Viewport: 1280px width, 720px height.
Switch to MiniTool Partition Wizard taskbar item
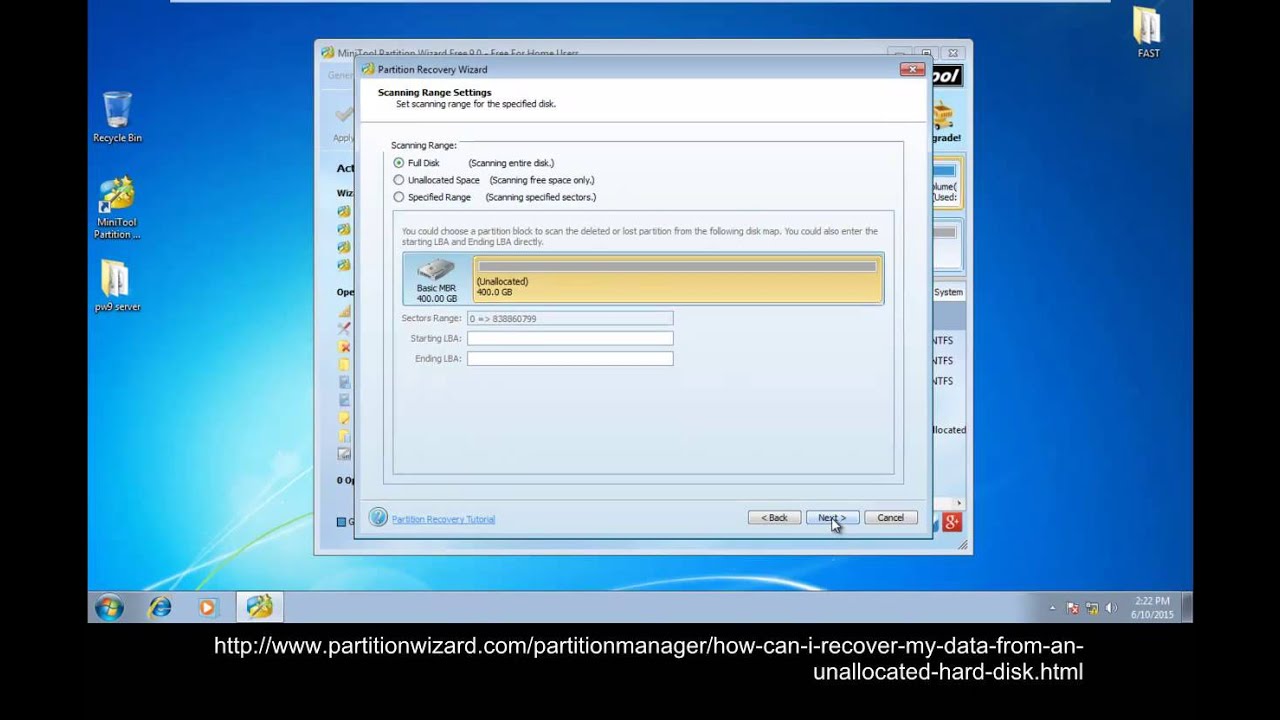[x=260, y=607]
